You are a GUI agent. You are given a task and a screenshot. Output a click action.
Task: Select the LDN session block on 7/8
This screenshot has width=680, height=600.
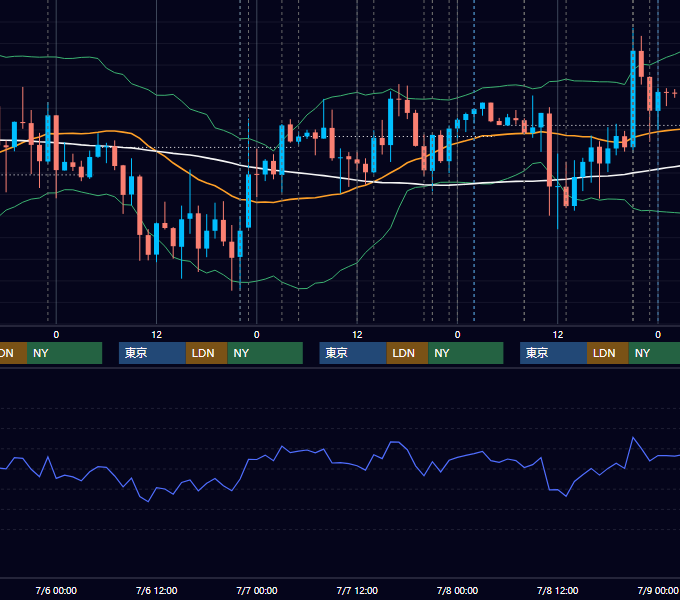pos(608,353)
